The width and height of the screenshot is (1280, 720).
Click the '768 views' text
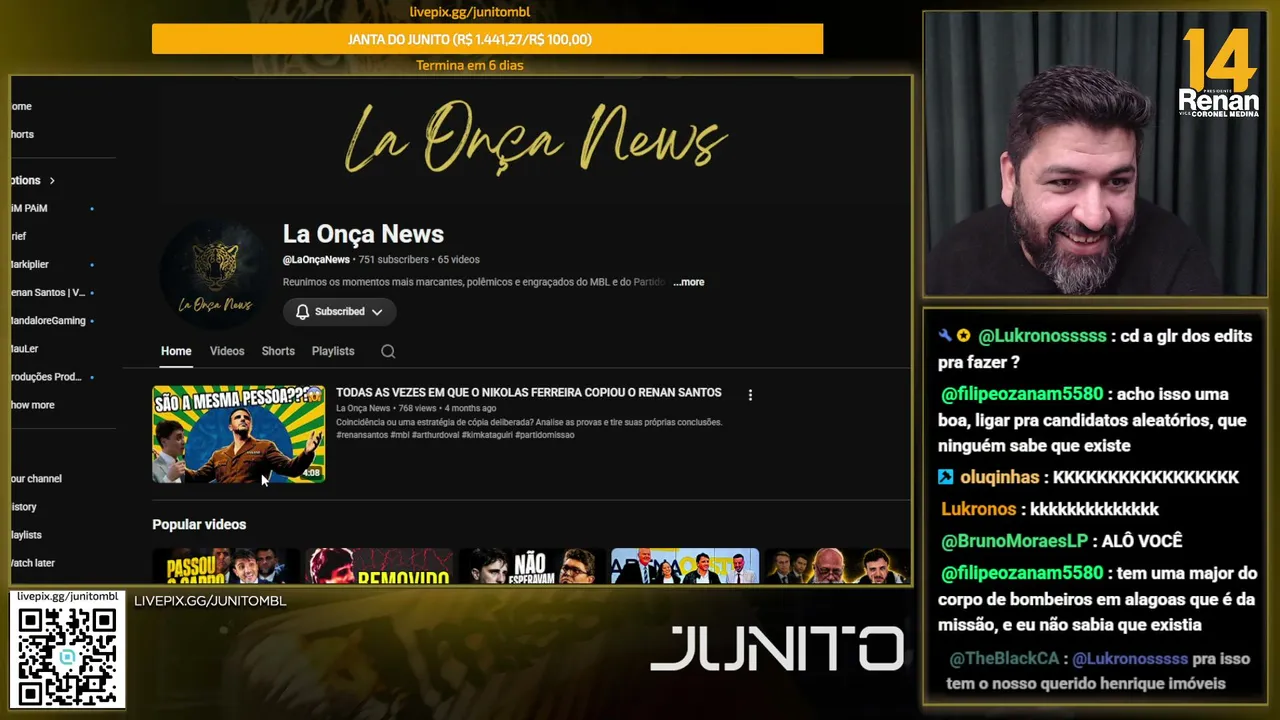tap(417, 408)
